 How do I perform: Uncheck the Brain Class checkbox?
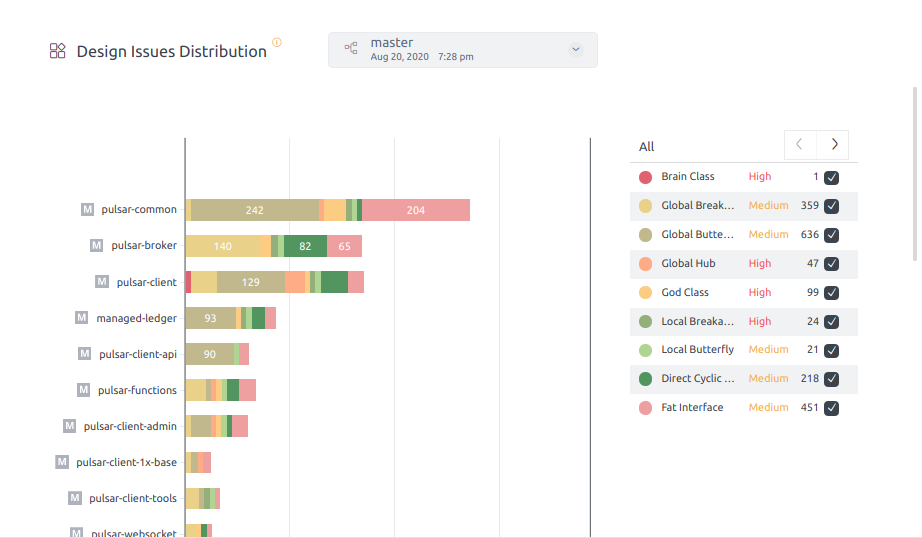click(x=831, y=177)
